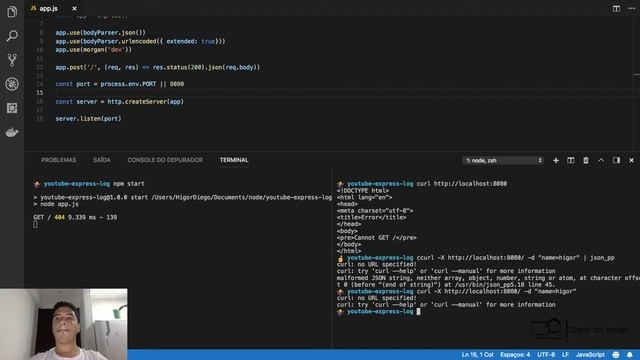640x360 pixels.
Task: Create new terminal with plus icon
Action: pos(556,160)
